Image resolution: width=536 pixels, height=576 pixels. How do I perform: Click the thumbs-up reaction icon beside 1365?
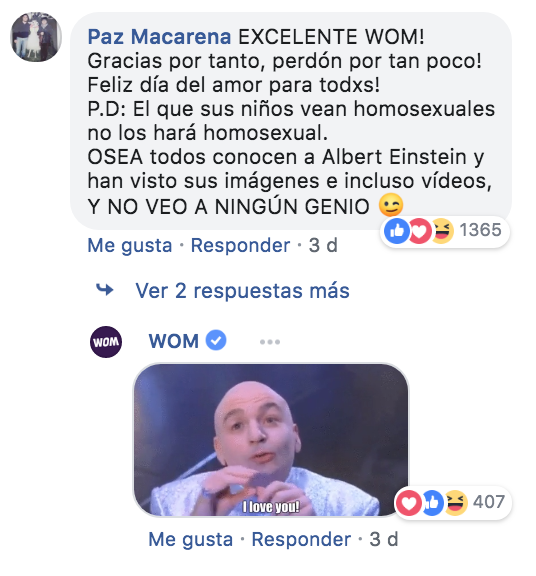[396, 231]
